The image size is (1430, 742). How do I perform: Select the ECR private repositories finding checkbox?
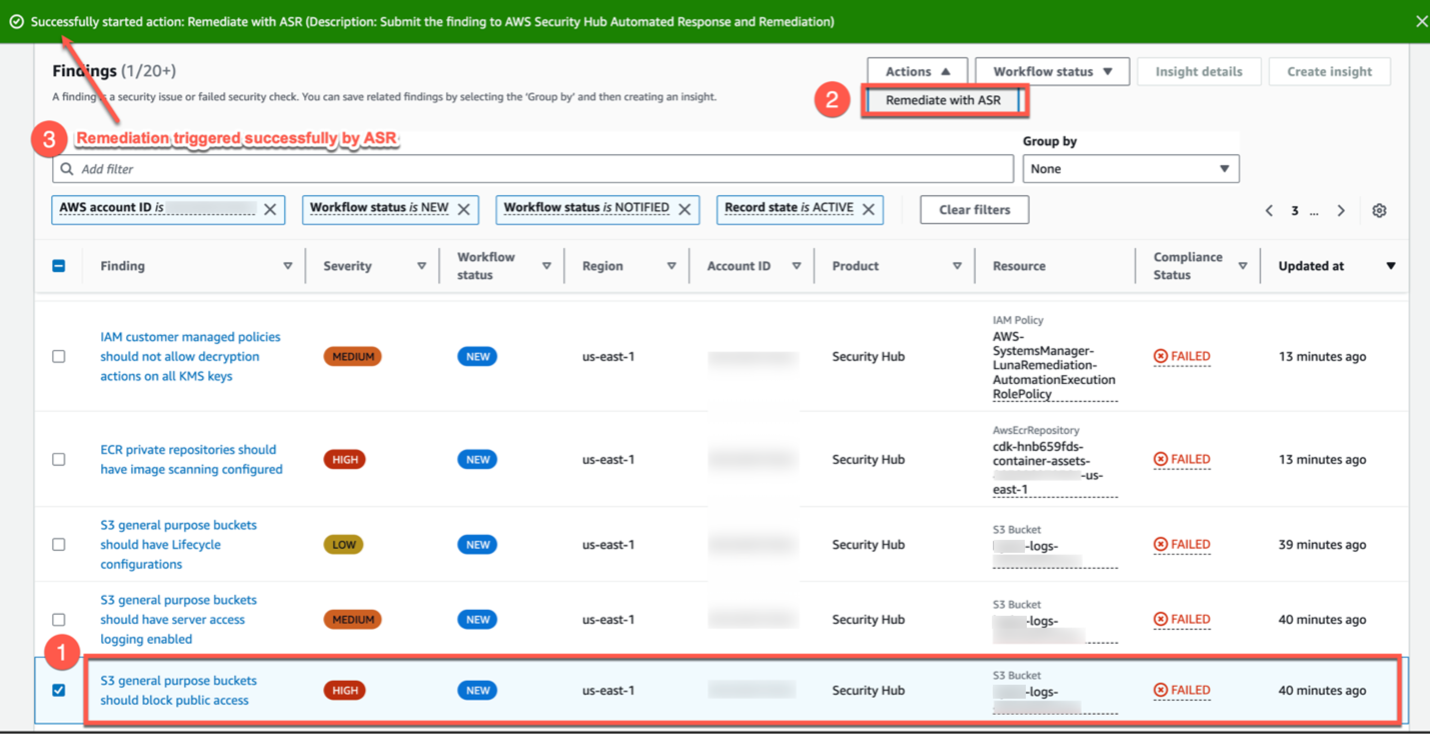[x=59, y=459]
